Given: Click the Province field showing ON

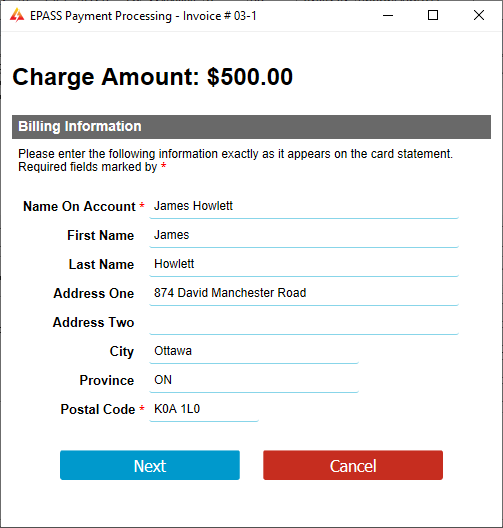Looking at the screenshot, I should 254,380.
